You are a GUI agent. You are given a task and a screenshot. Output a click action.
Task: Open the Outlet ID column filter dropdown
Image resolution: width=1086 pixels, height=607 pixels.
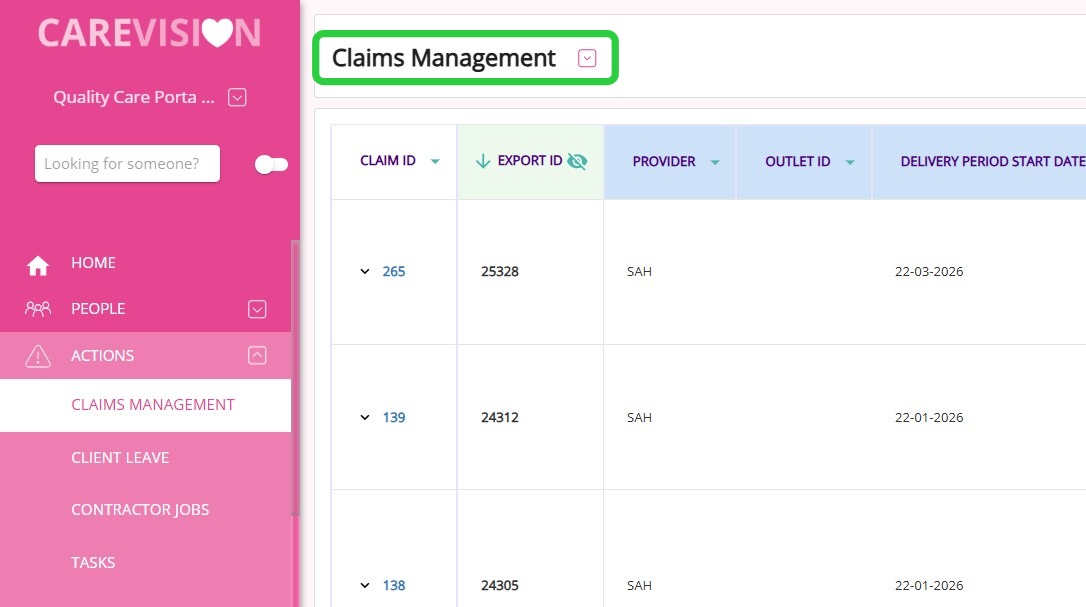coord(850,162)
